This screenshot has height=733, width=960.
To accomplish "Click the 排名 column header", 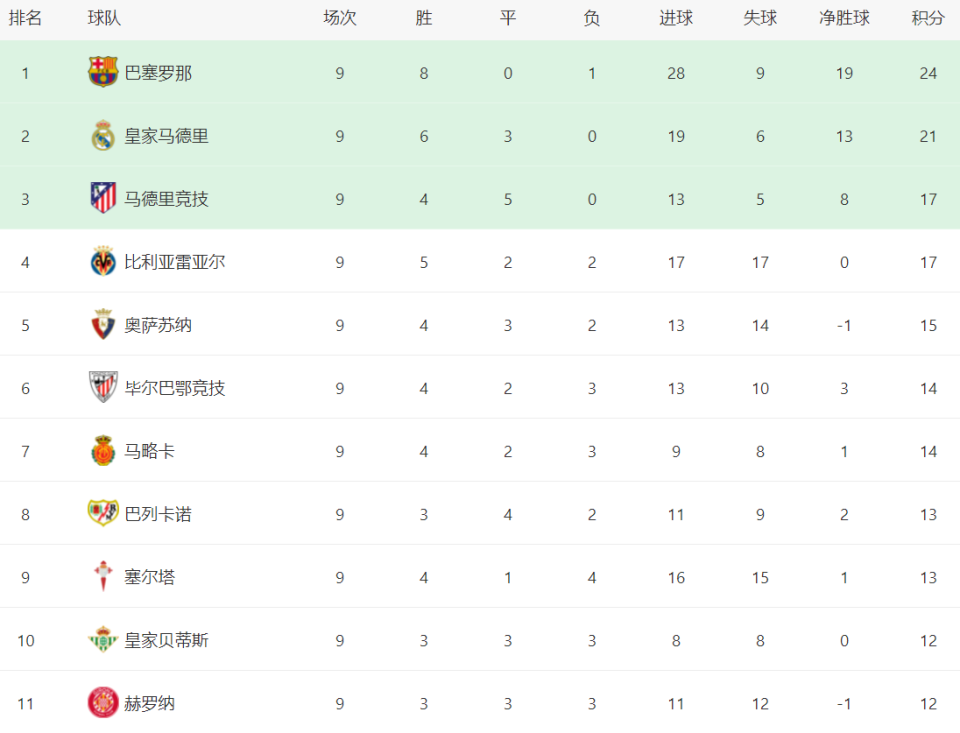I will pos(25,19).
